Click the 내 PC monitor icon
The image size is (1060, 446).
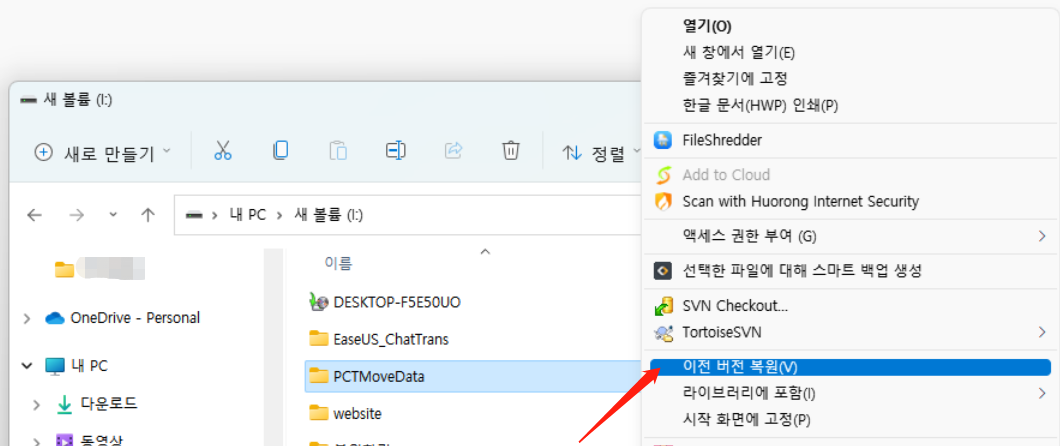pos(54,366)
